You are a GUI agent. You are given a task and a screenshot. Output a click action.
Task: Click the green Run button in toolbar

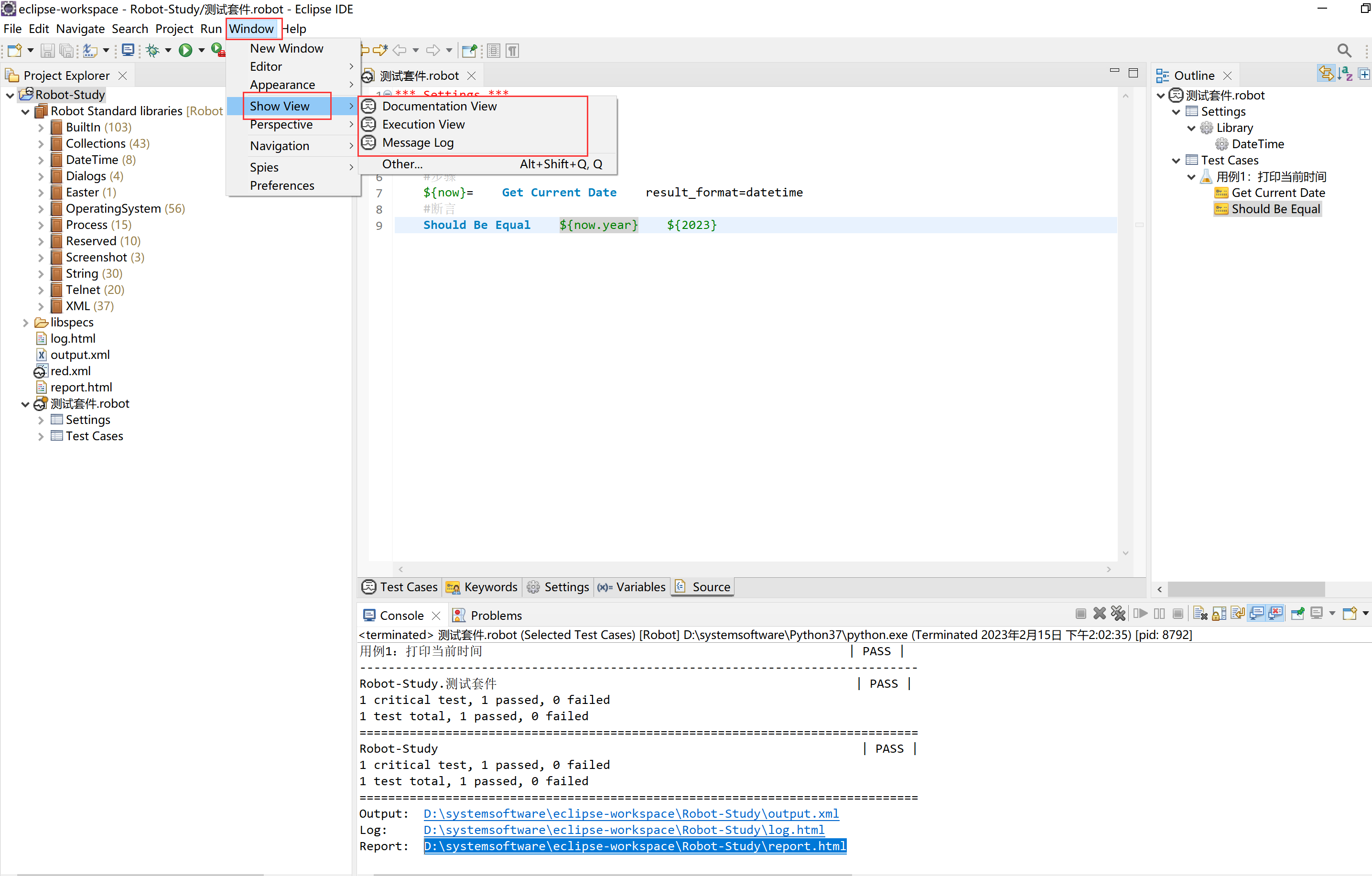pyautogui.click(x=185, y=50)
